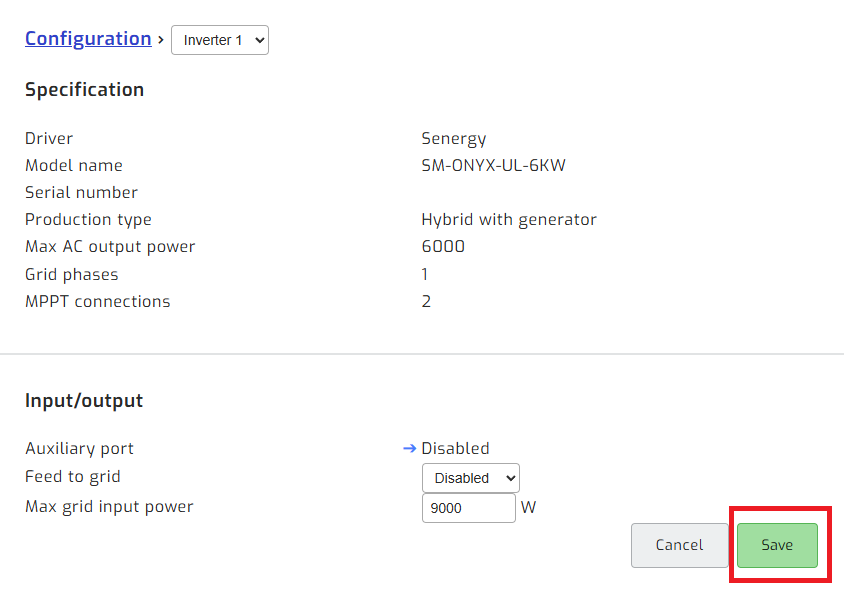844x602 pixels.
Task: Click the Specification section heading
Action: pyautogui.click(x=84, y=89)
